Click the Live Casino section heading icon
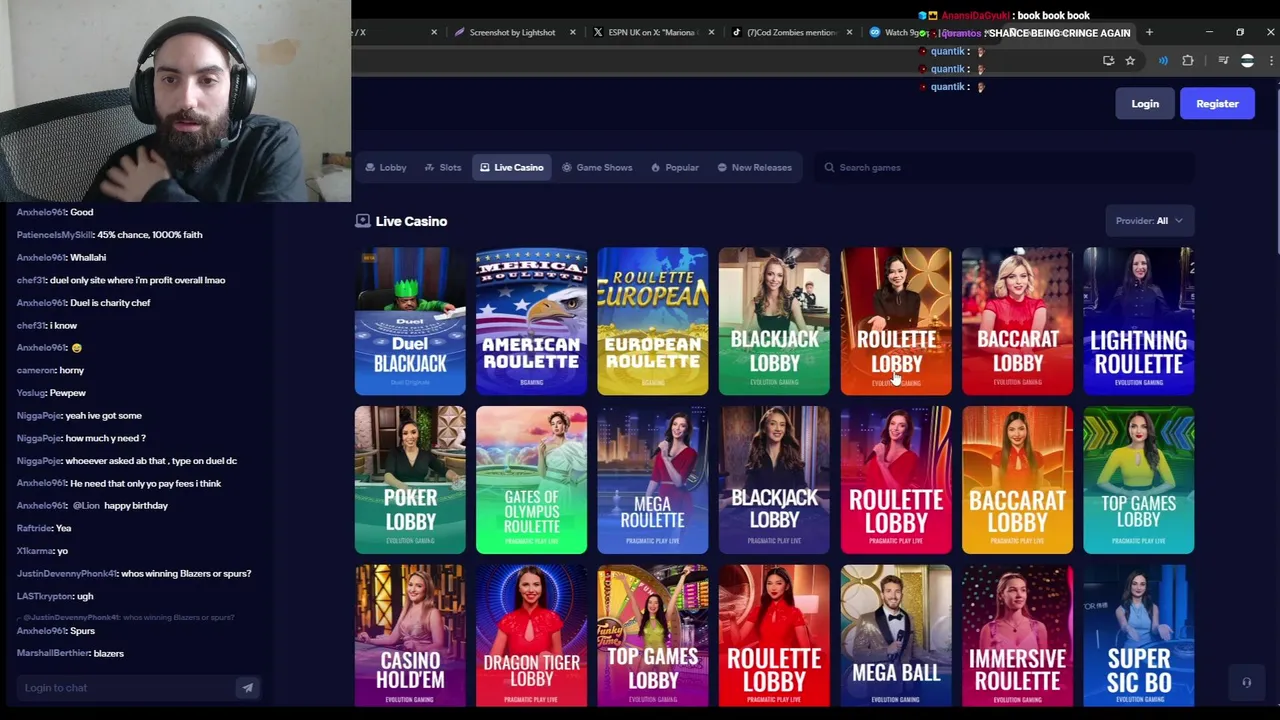The width and height of the screenshot is (1280, 720). tap(362, 221)
